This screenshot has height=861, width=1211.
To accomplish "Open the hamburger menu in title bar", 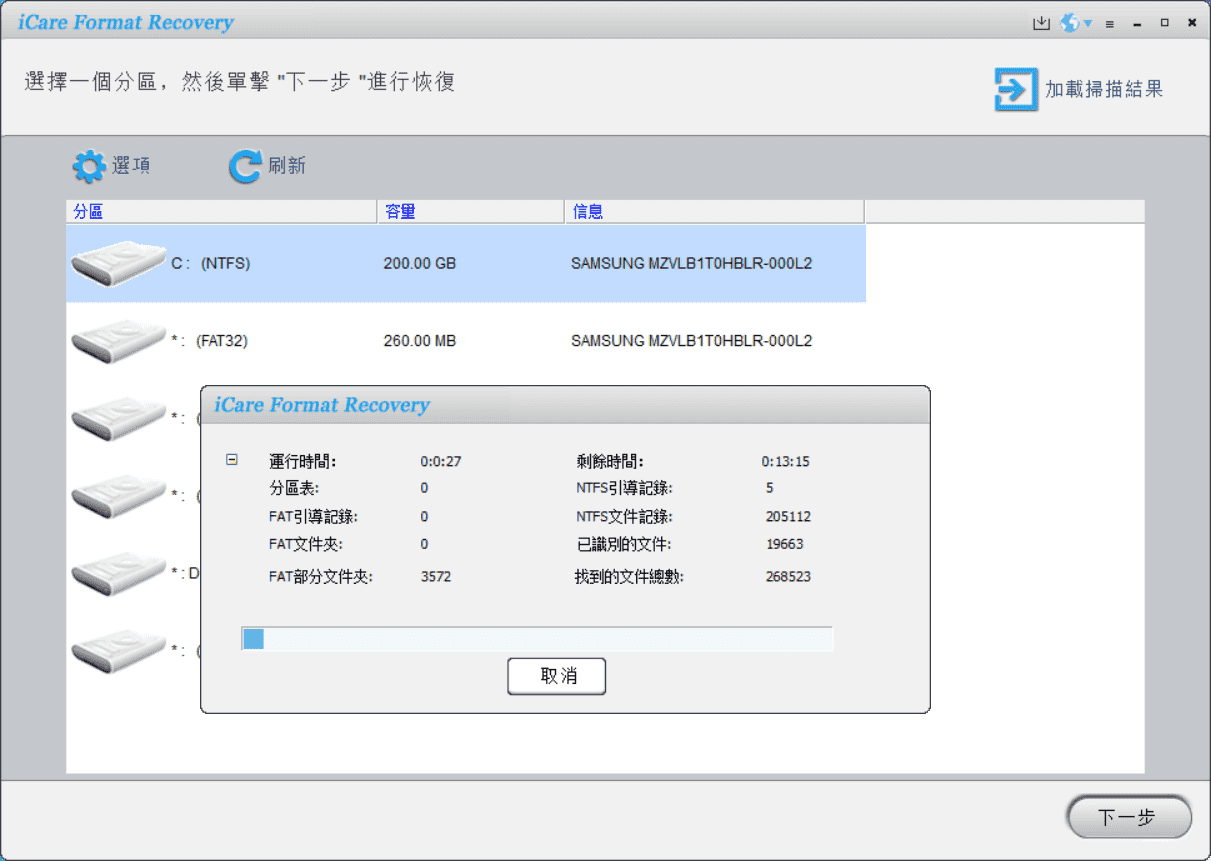I will click(x=1110, y=24).
